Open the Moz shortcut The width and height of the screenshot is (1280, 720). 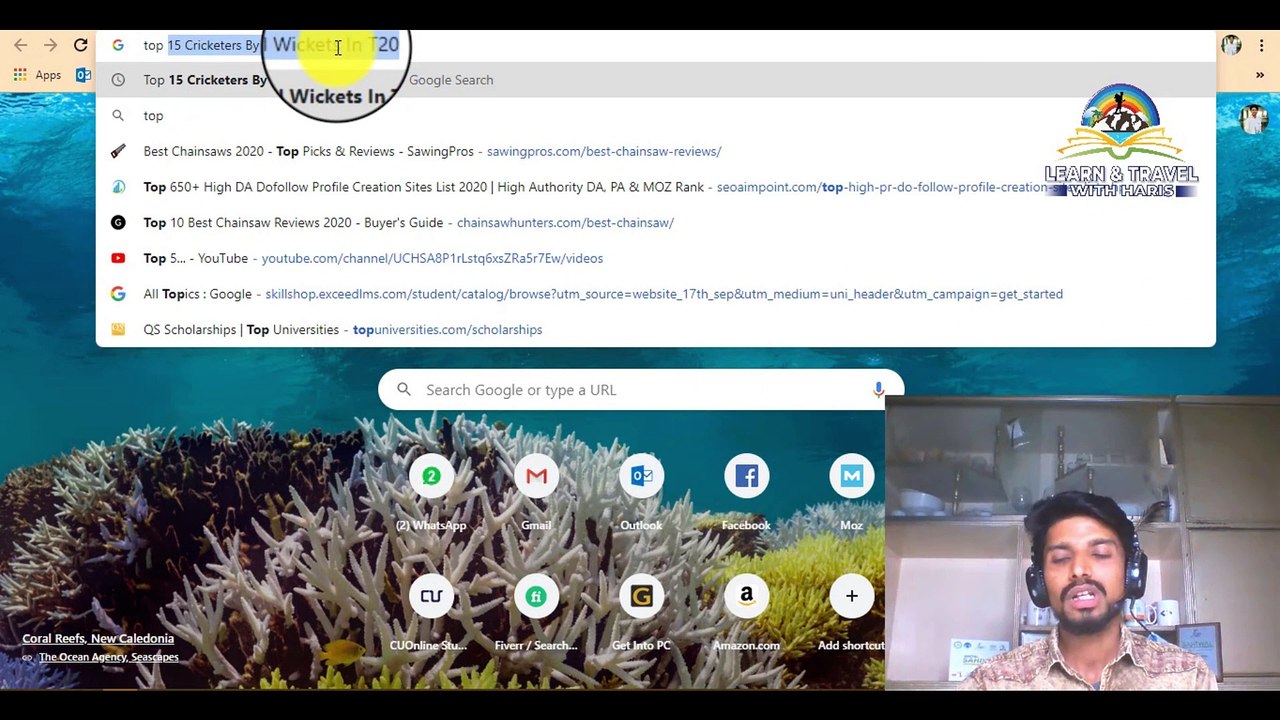pos(851,490)
